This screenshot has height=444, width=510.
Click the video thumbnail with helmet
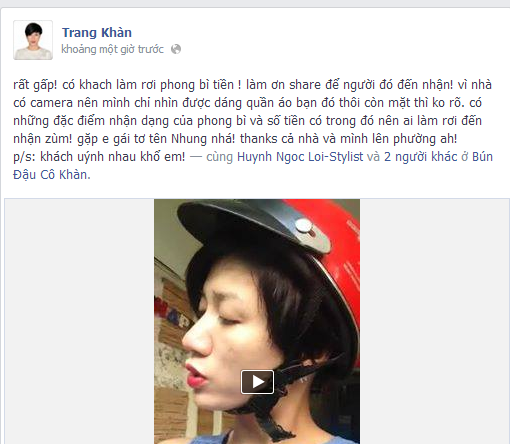pyautogui.click(x=257, y=321)
